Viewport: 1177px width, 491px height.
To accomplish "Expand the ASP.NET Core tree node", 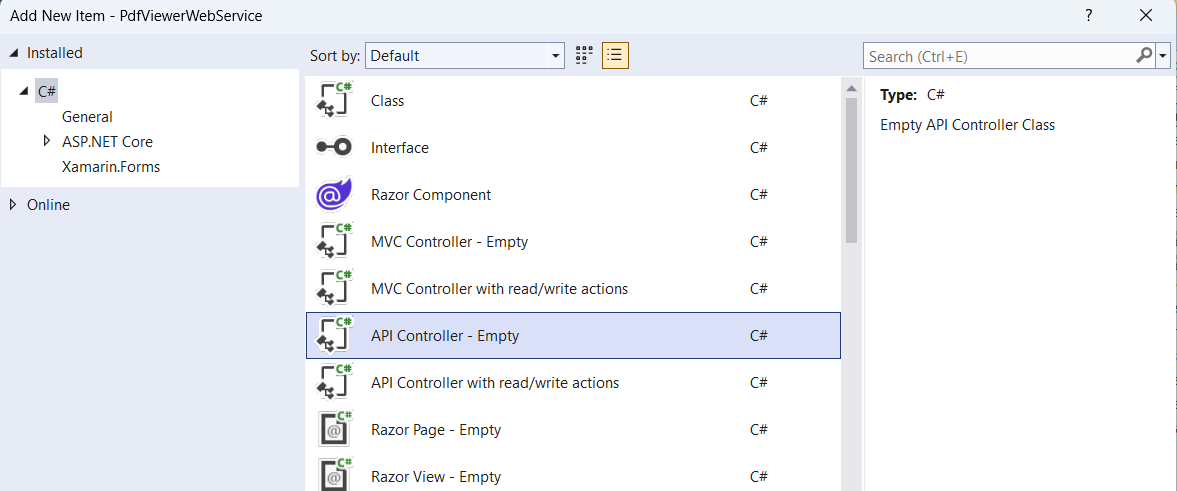I will pos(46,141).
